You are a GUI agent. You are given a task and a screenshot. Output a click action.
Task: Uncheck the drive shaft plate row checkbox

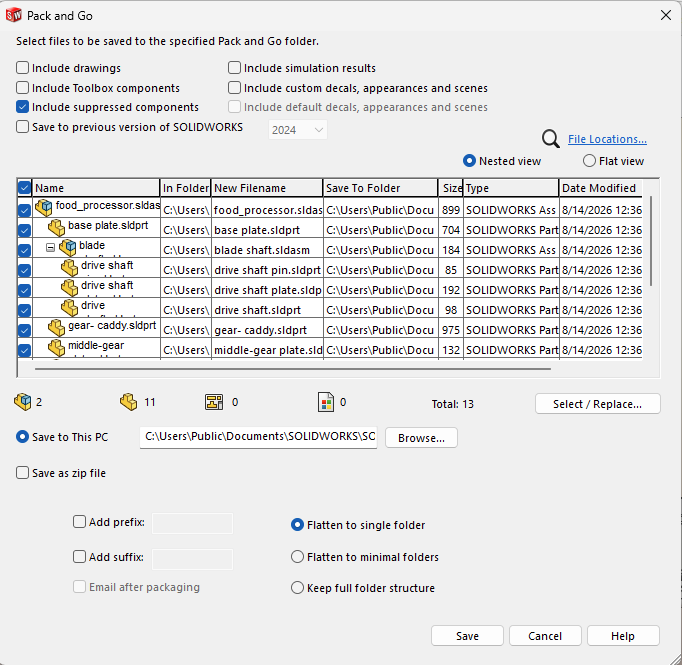pyautogui.click(x=24, y=291)
